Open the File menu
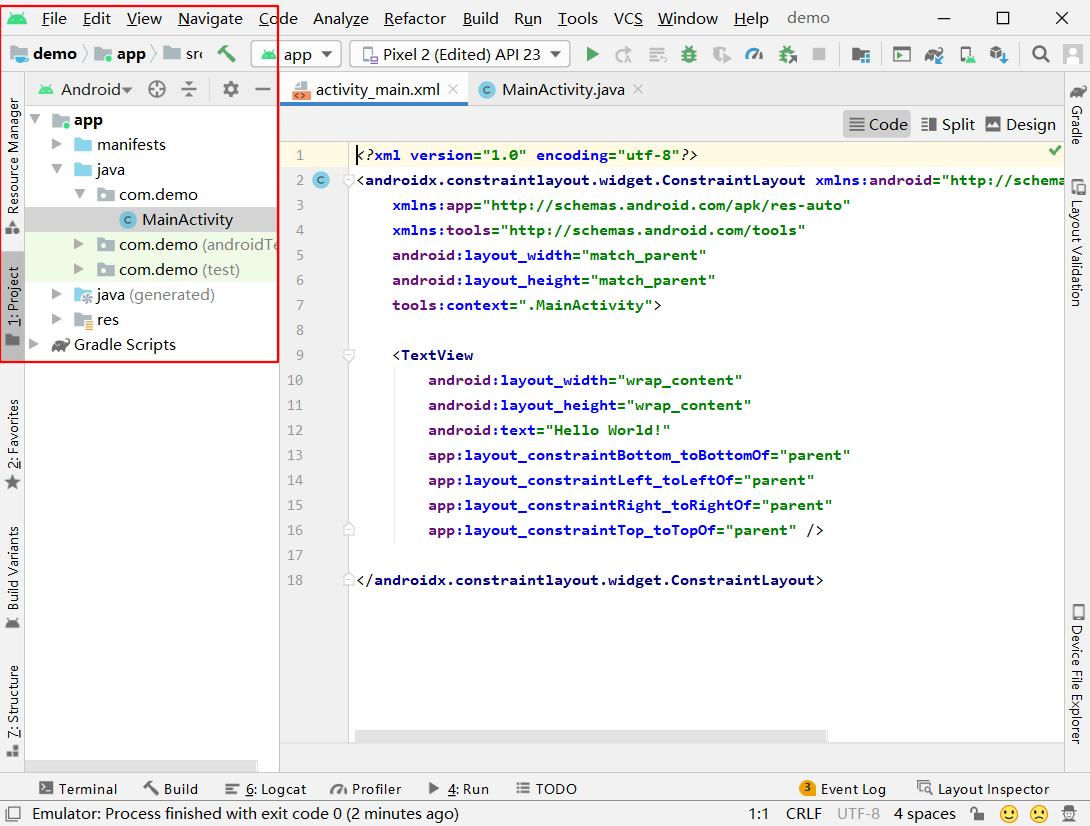This screenshot has height=826, width=1090. coord(54,18)
